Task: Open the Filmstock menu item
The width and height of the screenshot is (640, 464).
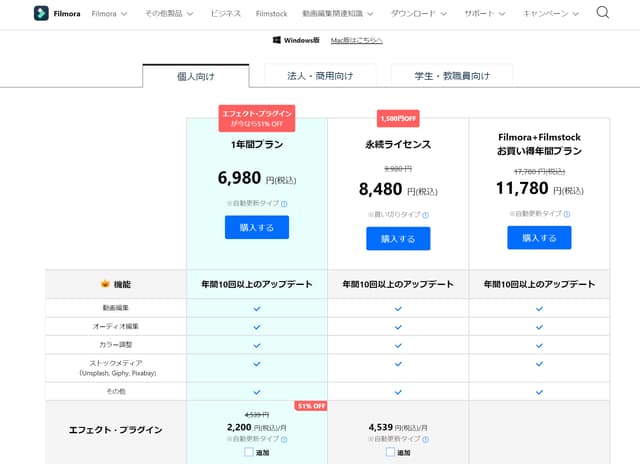Action: pos(271,13)
